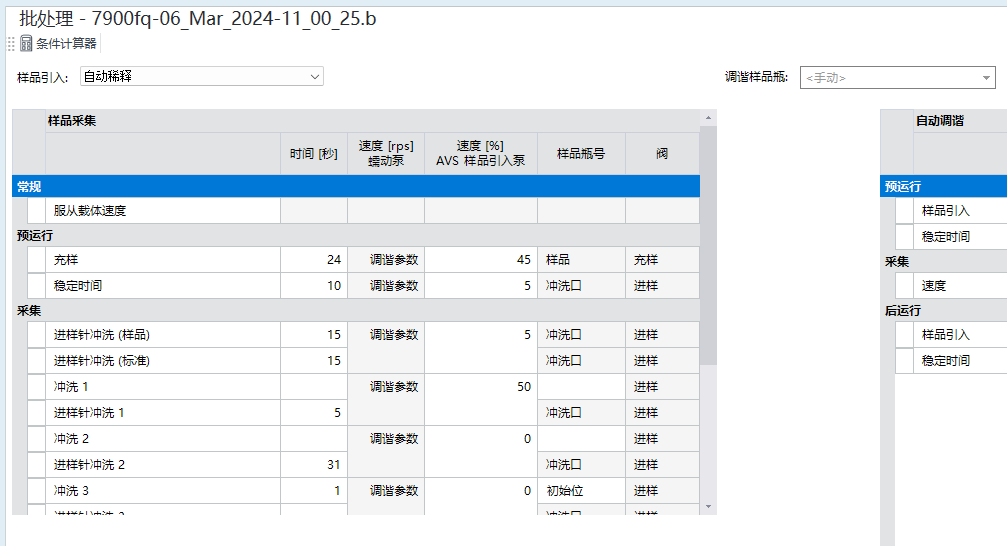Screen dimensions: 1007x546
Task: Edit 充样 AVS speed value 45
Action: [481, 260]
